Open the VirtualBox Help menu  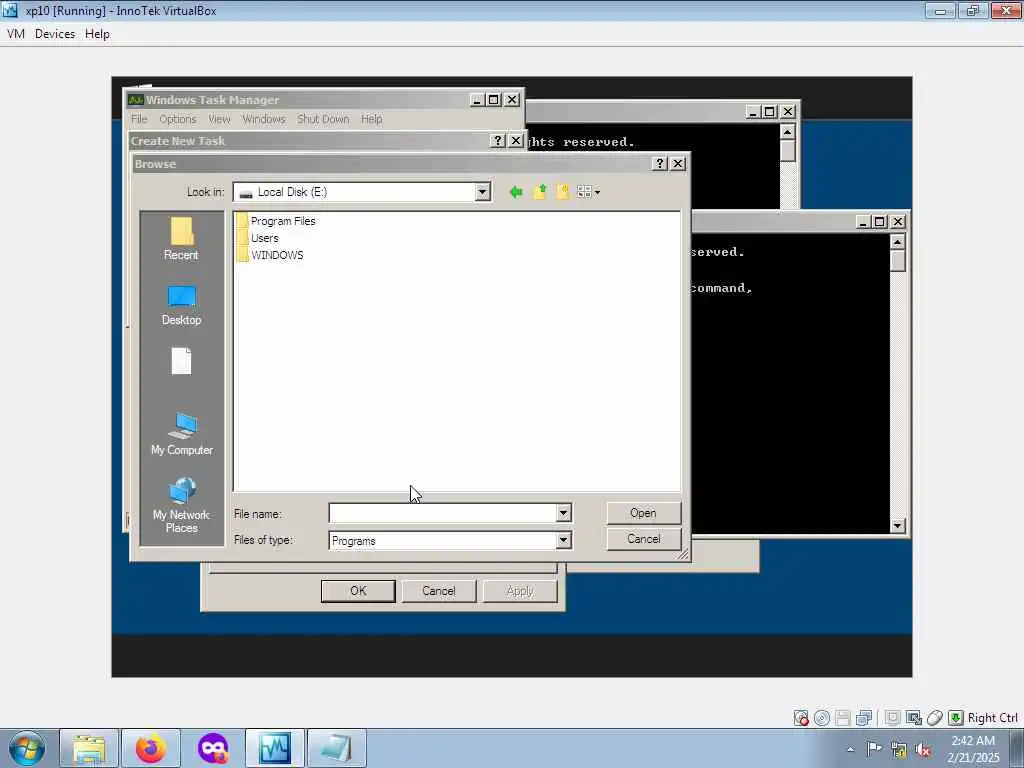tap(97, 34)
